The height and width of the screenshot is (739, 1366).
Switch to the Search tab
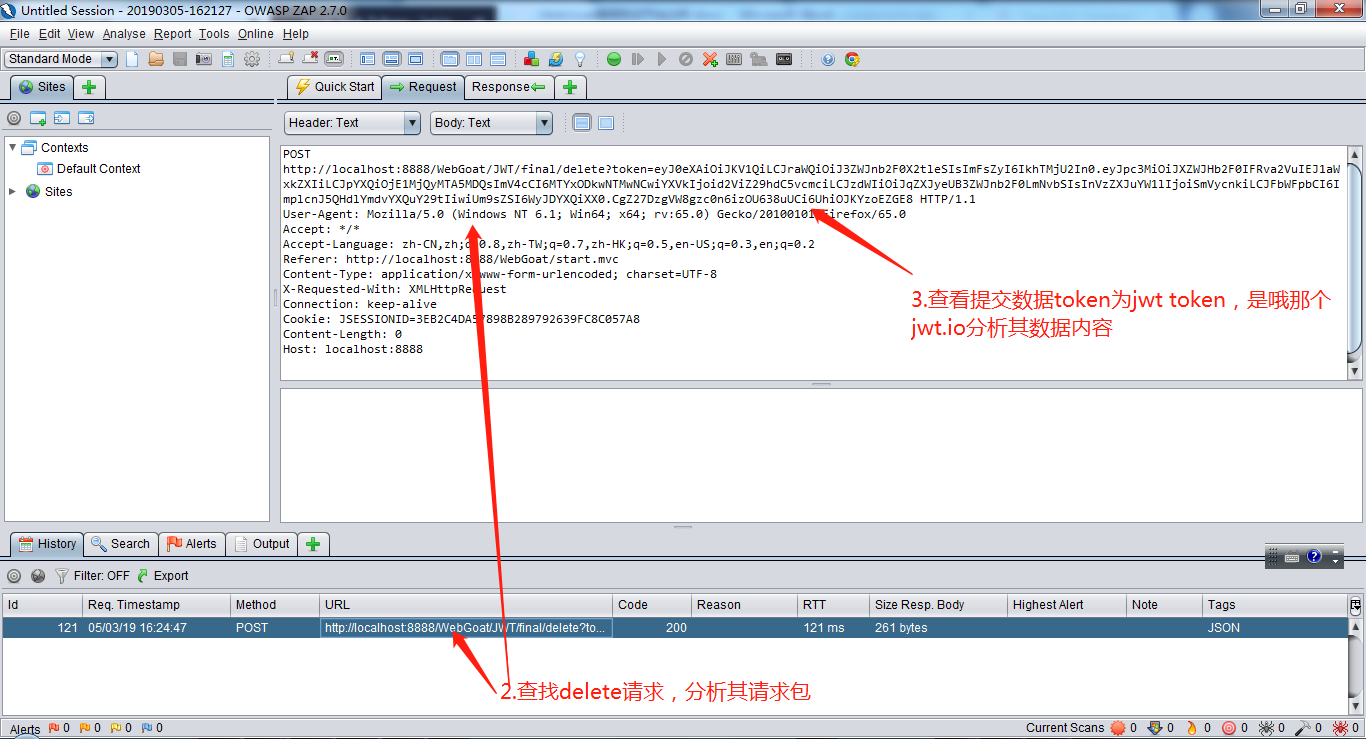point(120,544)
